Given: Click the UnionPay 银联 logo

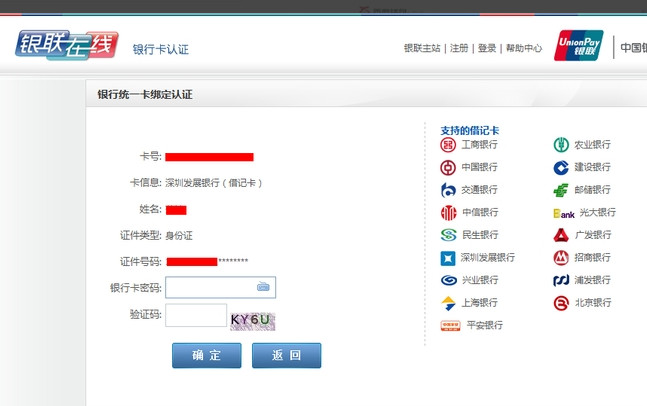Looking at the screenshot, I should 579,46.
